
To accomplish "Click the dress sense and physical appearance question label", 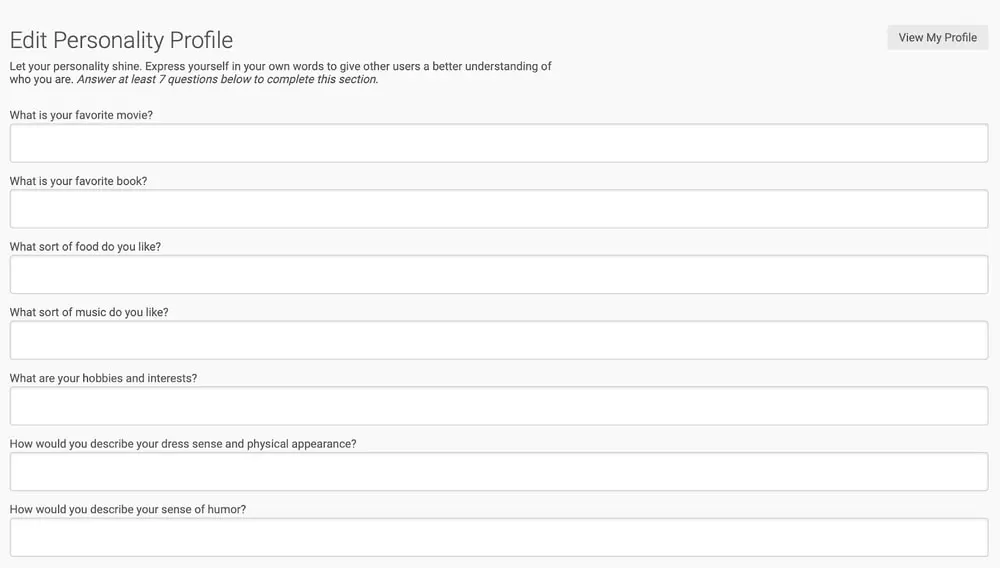I will click(x=183, y=444).
